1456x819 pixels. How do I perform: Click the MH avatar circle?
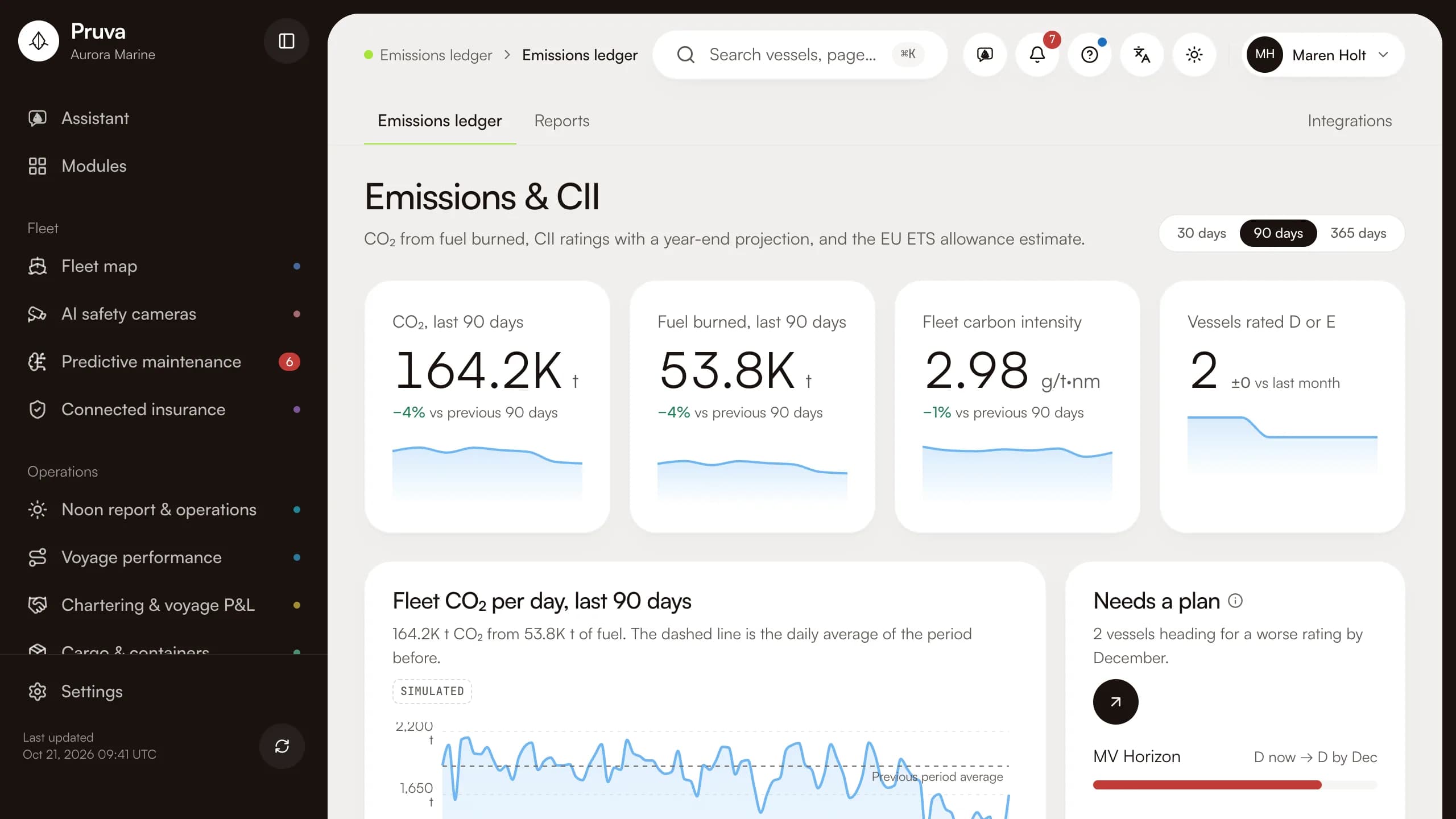click(x=1264, y=55)
